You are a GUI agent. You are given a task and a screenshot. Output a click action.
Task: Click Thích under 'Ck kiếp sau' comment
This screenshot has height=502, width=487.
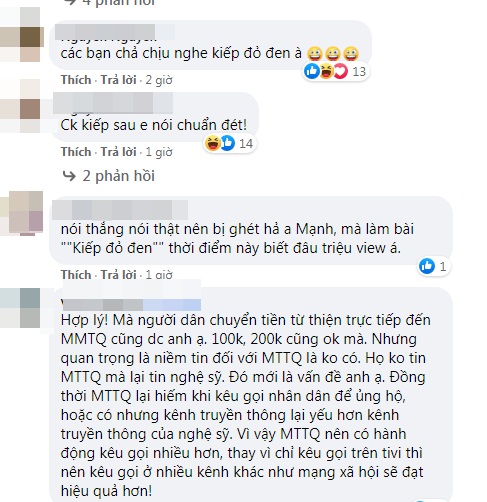[x=76, y=152]
